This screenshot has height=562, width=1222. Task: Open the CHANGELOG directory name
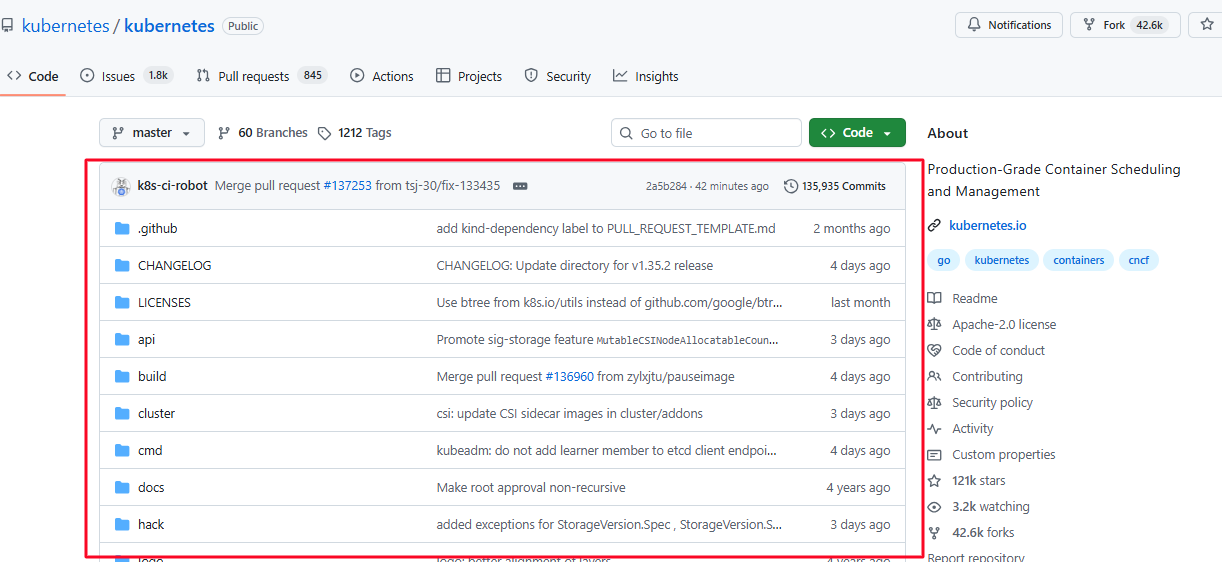(x=175, y=266)
